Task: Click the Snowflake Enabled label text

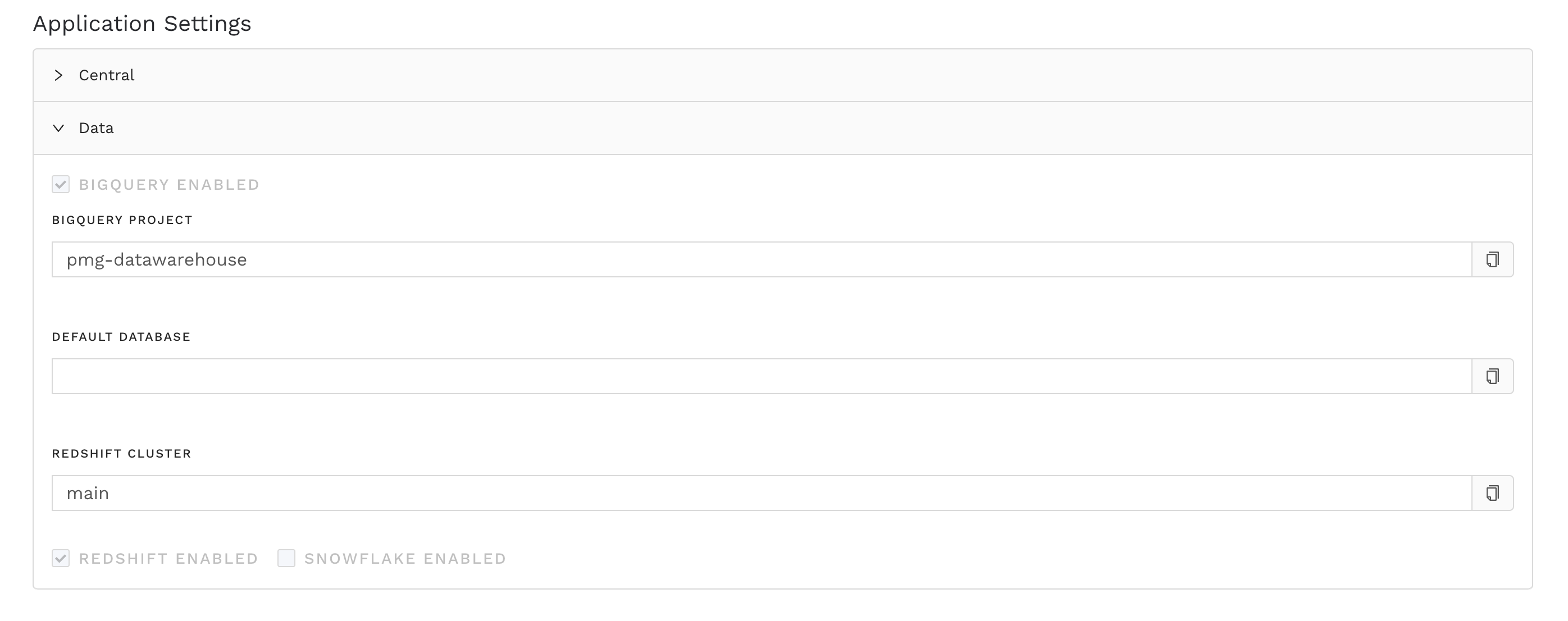Action: pos(405,558)
